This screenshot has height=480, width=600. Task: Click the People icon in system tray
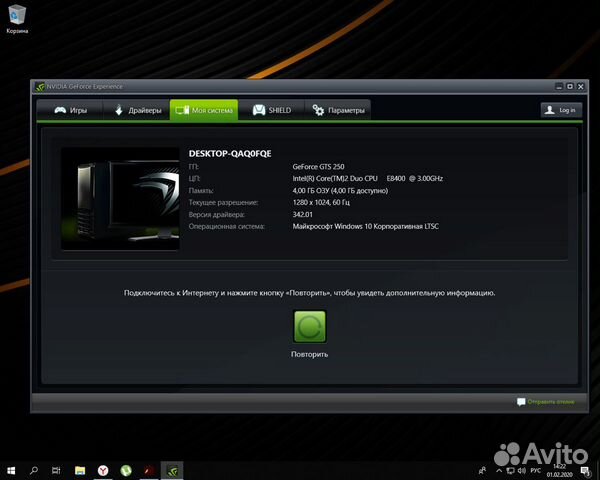[x=482, y=470]
